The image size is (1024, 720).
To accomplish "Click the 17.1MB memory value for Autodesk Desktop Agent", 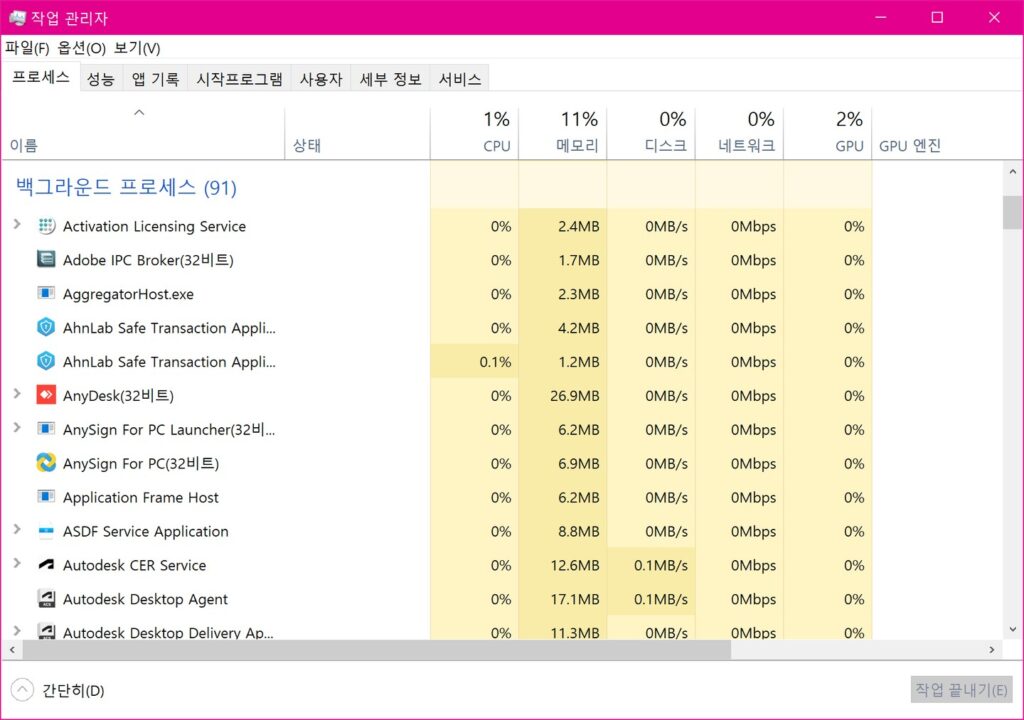I will tap(574, 599).
